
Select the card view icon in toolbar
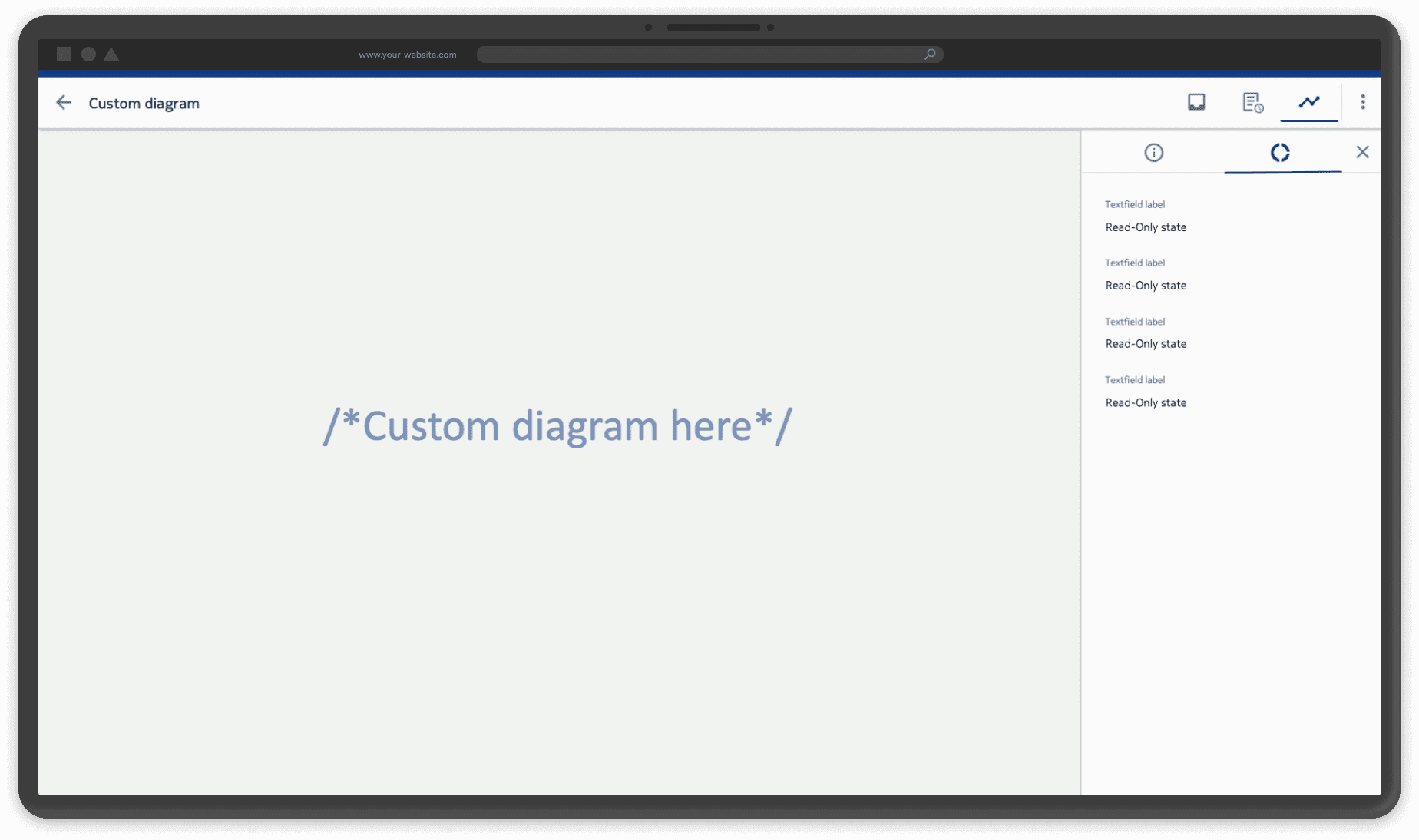coord(1196,101)
